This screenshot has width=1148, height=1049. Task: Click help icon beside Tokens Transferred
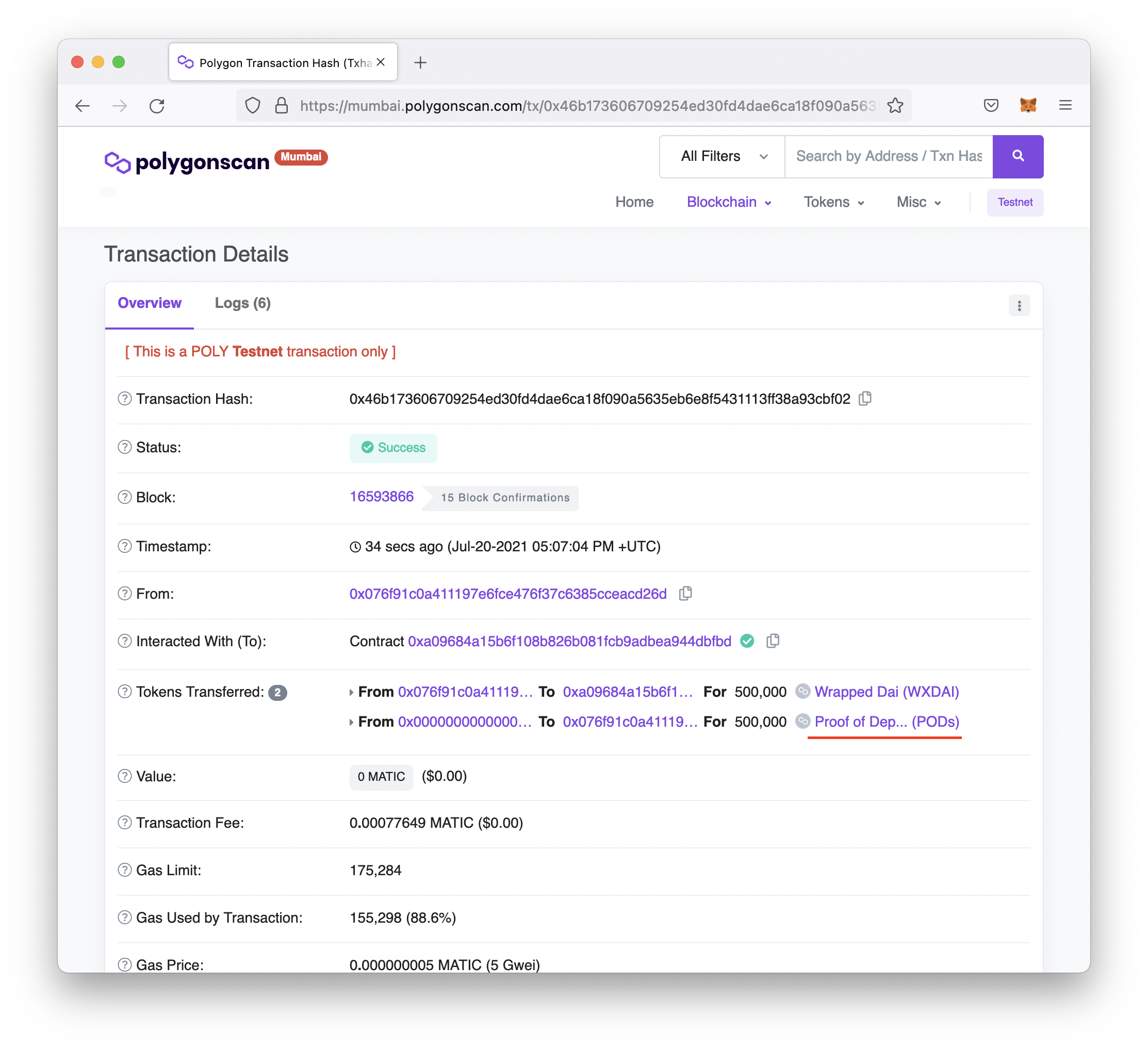(125, 692)
